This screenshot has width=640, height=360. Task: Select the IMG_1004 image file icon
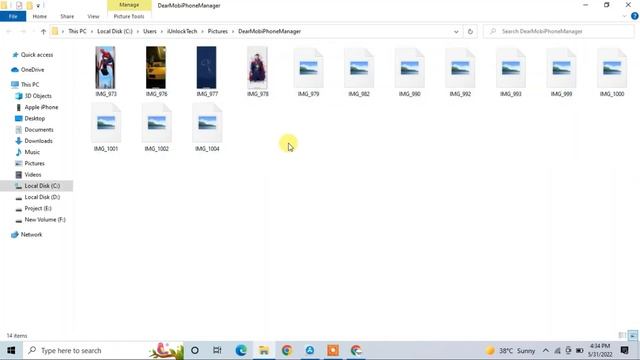pos(207,122)
